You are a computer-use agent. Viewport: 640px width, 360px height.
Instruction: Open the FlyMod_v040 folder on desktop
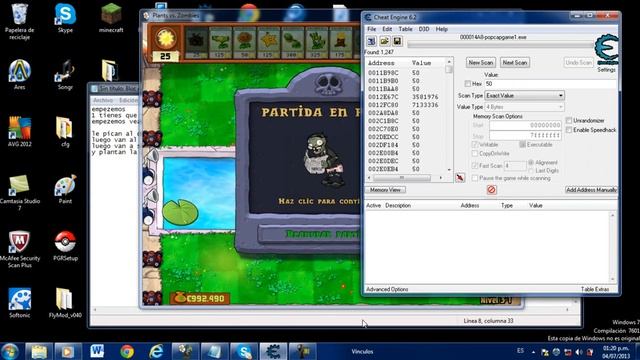tap(65, 303)
